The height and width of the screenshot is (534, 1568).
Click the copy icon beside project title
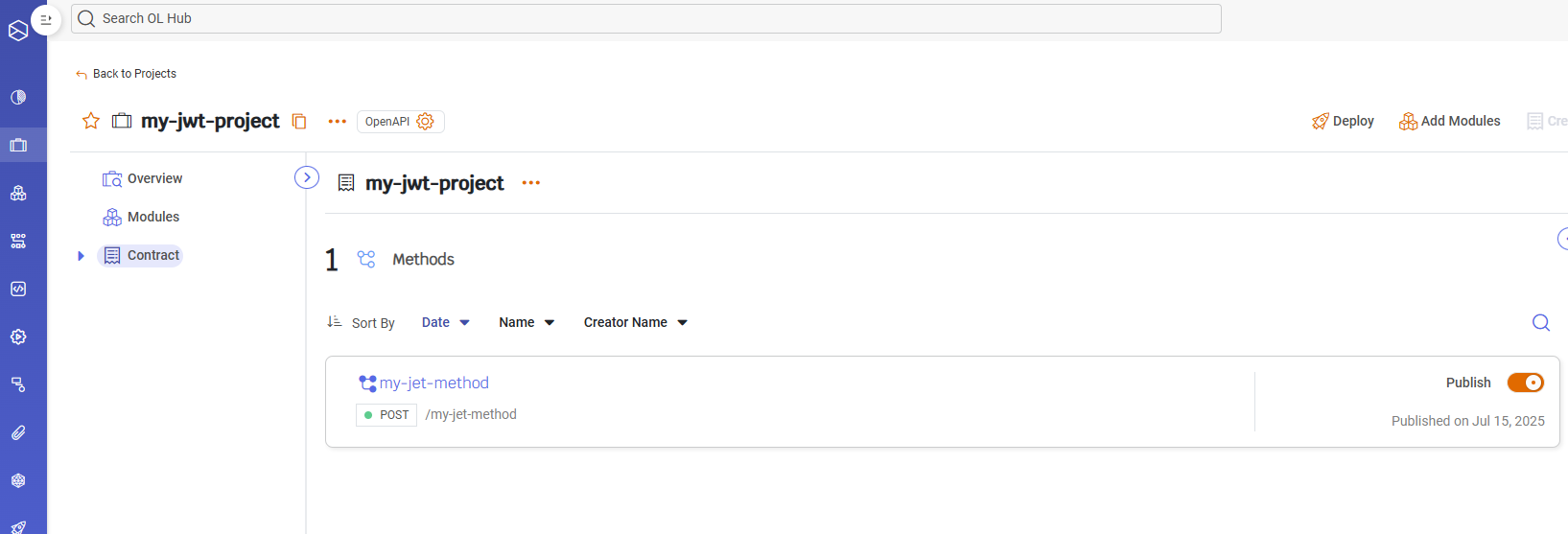click(299, 121)
